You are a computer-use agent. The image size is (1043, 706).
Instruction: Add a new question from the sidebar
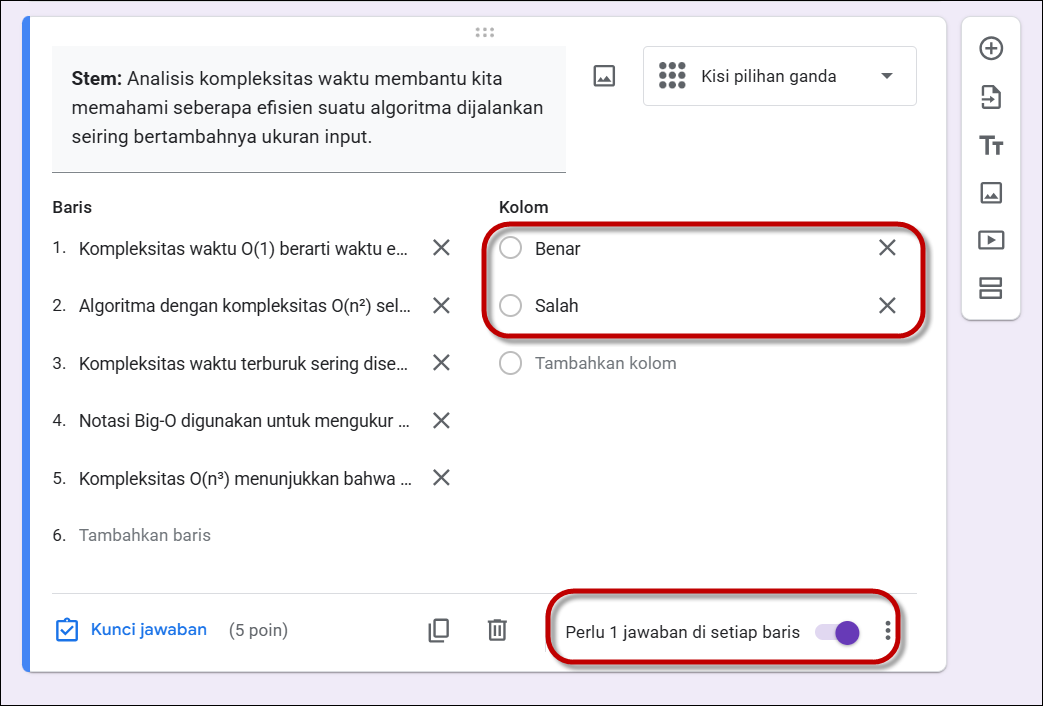[x=992, y=47]
